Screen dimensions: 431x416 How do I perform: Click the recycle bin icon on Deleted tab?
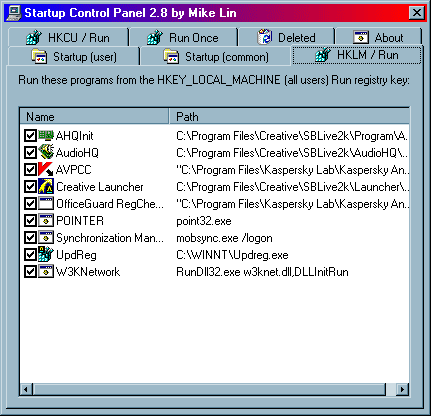tap(265, 37)
